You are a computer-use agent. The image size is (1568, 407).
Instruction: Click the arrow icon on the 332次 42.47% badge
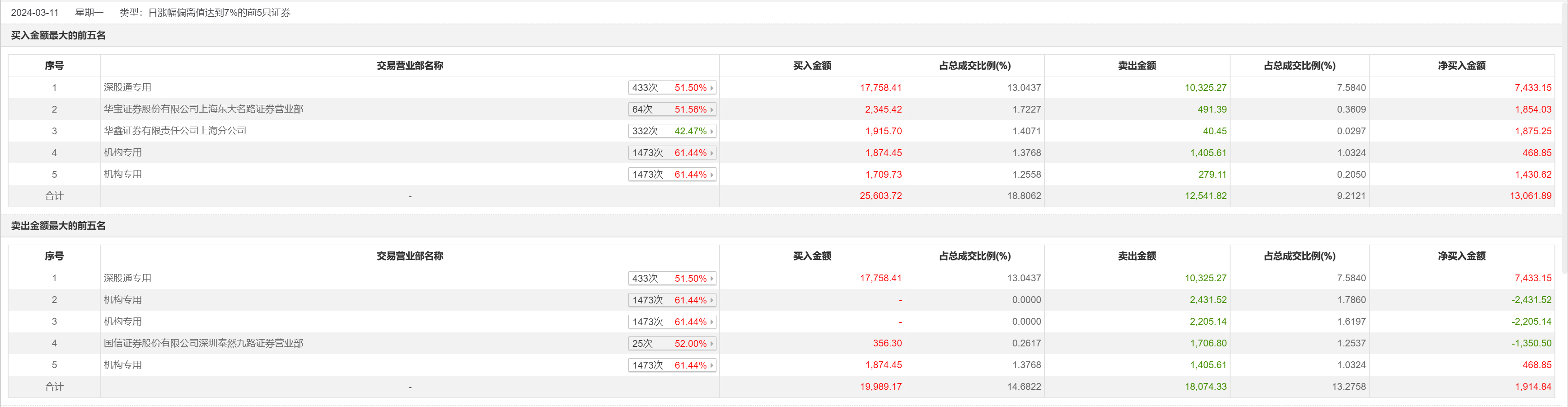(x=711, y=131)
